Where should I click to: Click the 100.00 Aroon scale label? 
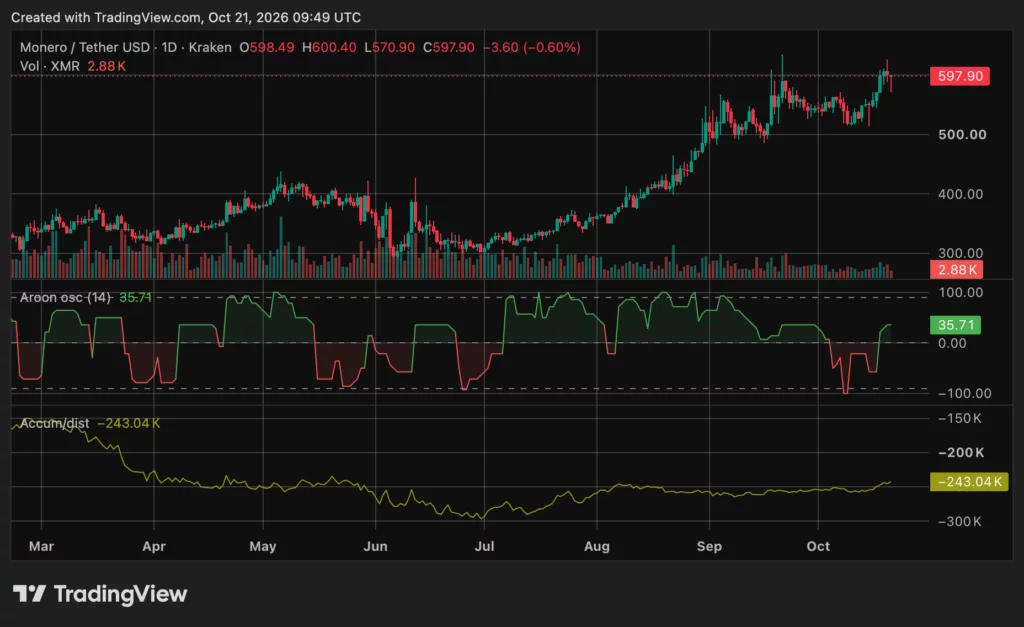tap(960, 293)
